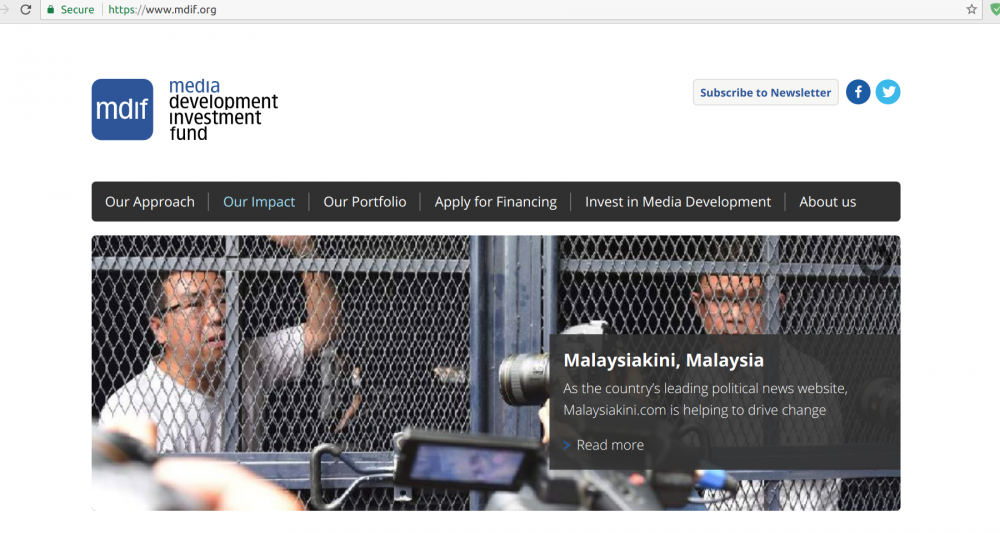Screen dimensions: 1000x533
Task: Open MDIF Twitter page icon
Action: (x=888, y=92)
